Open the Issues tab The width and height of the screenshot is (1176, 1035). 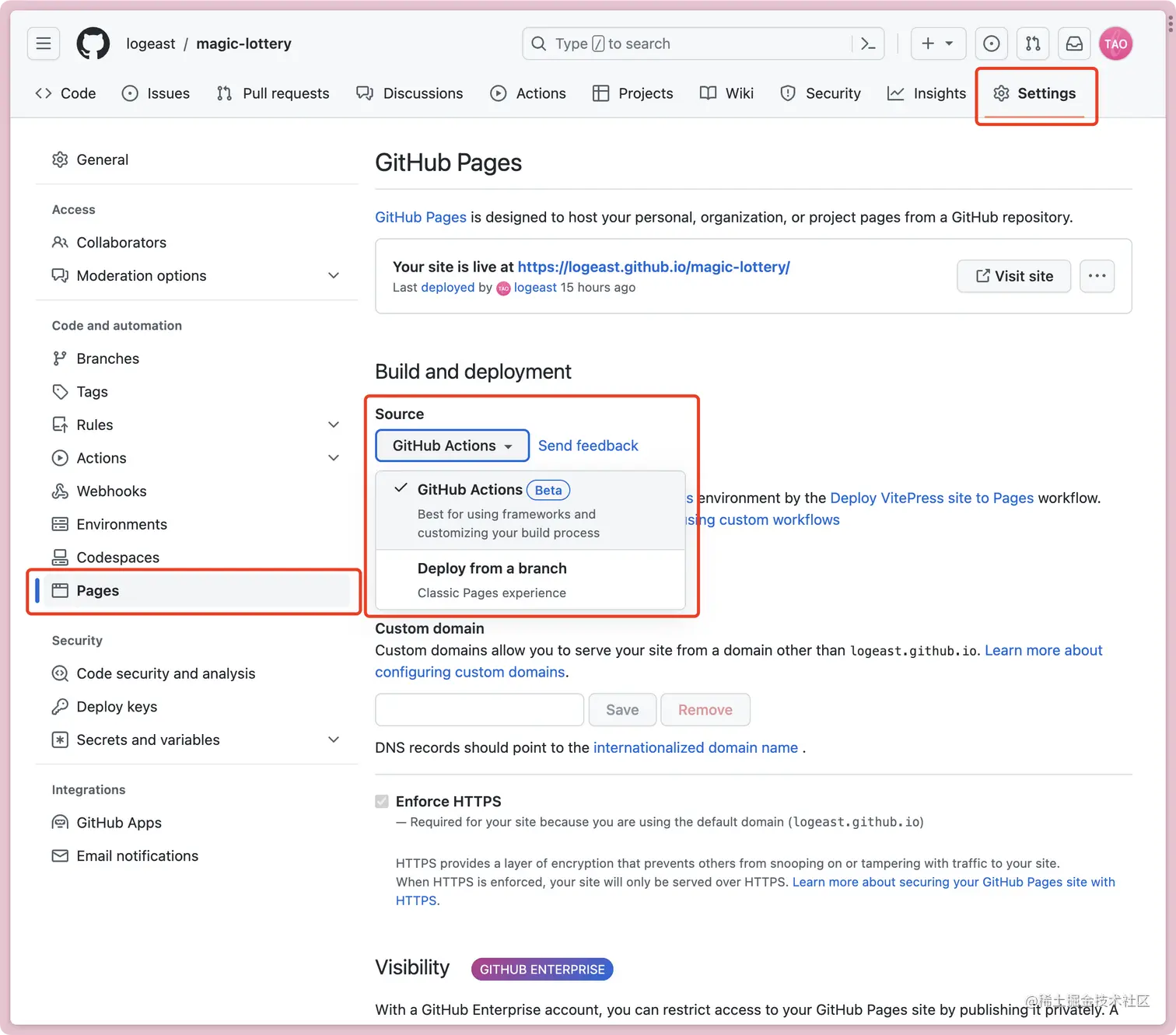pyautogui.click(x=156, y=93)
